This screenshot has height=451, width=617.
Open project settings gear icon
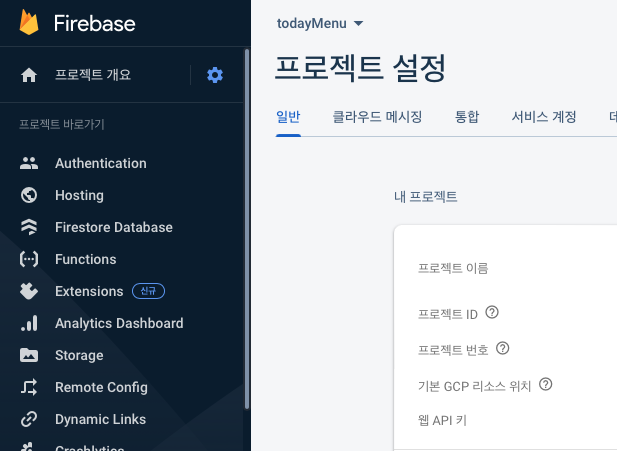(215, 75)
